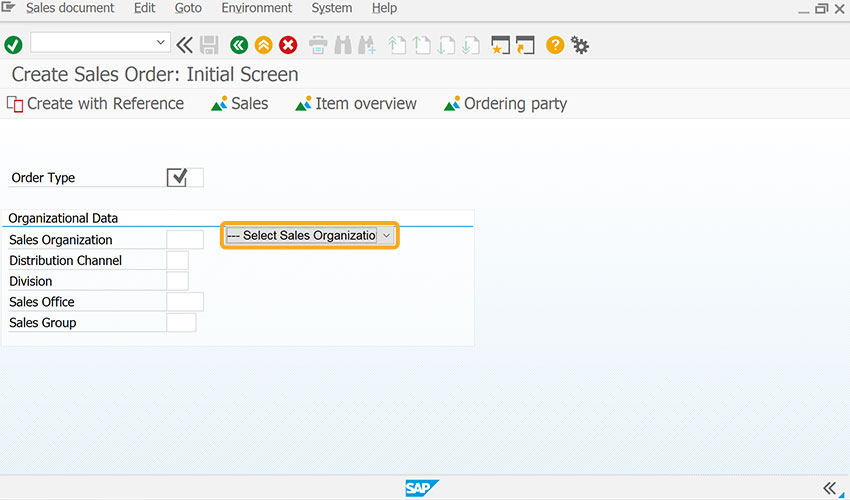Image resolution: width=850 pixels, height=500 pixels.
Task: Click the Create New Session icon
Action: 500,45
